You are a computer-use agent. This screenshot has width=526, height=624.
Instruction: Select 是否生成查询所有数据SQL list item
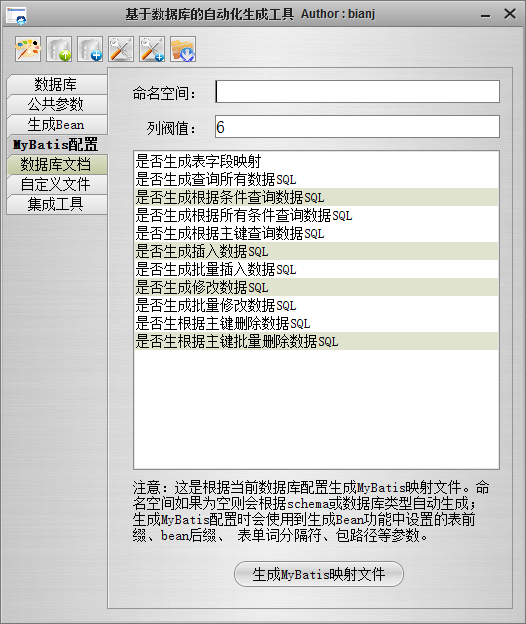pyautogui.click(x=316, y=179)
